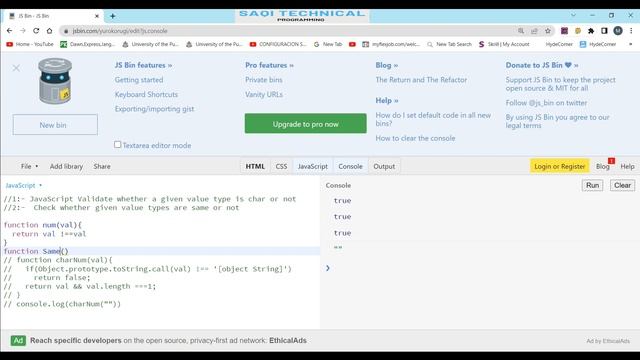Image resolution: width=640 pixels, height=360 pixels.
Task: Open the JavaScript language dropdown in editor
Action: [24, 185]
